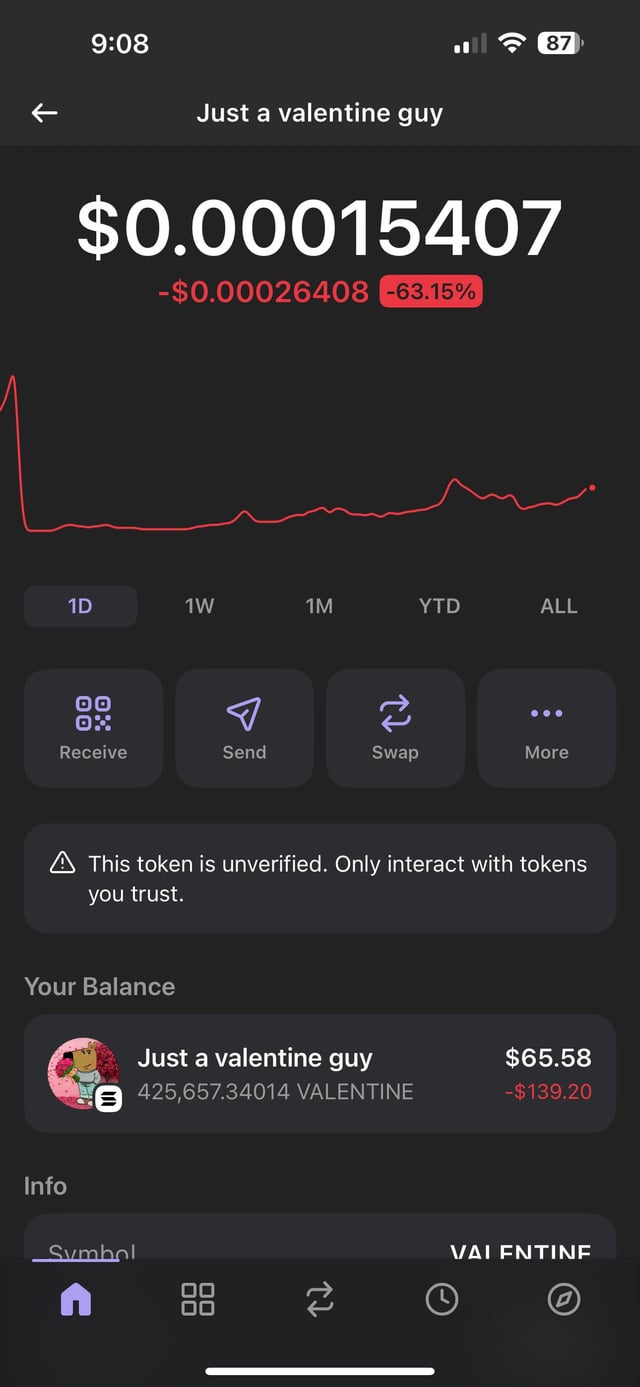Tap the -63.15% price change badge
The height and width of the screenshot is (1387, 640).
[431, 292]
